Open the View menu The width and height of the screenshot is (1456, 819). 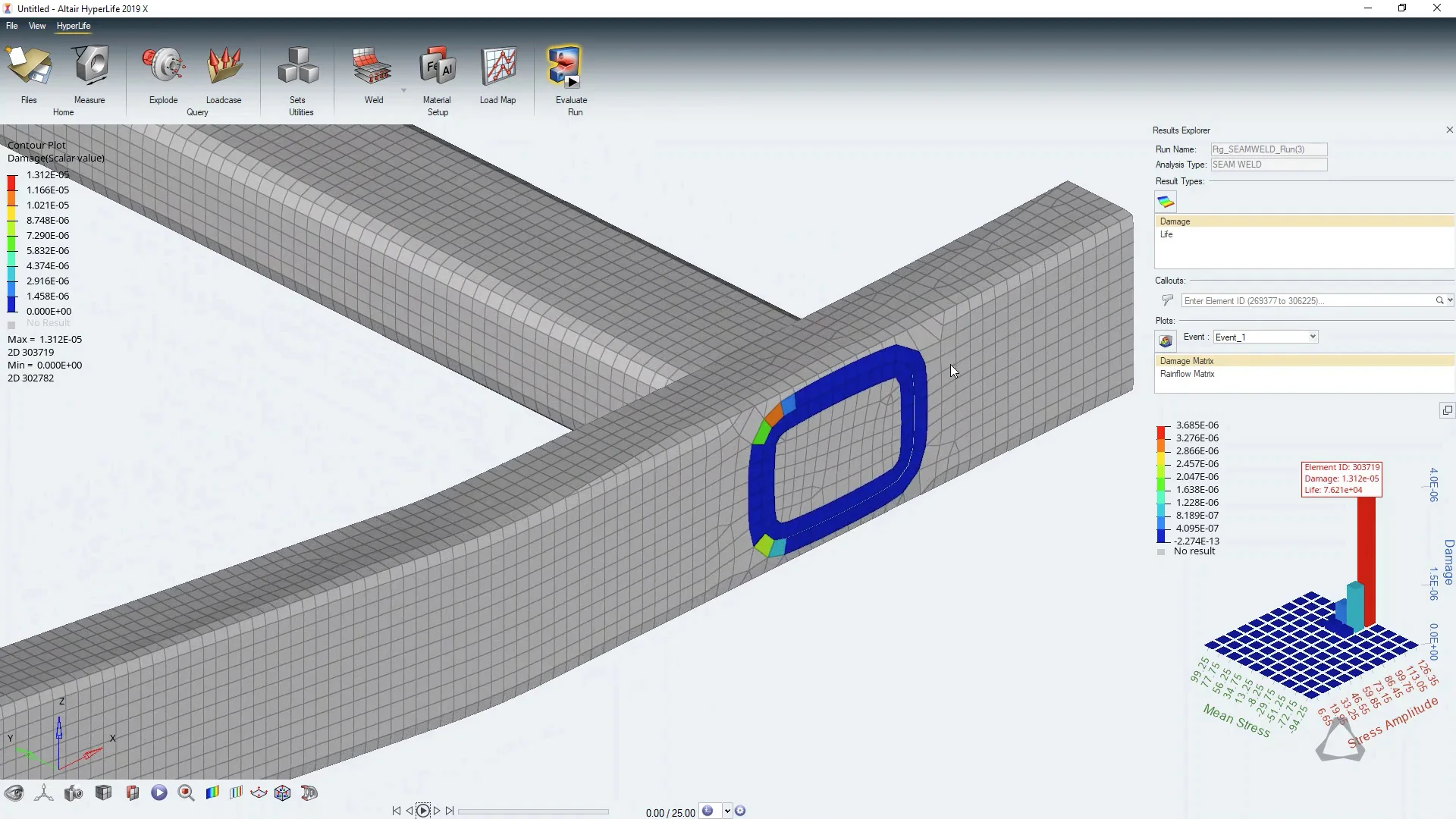point(37,26)
